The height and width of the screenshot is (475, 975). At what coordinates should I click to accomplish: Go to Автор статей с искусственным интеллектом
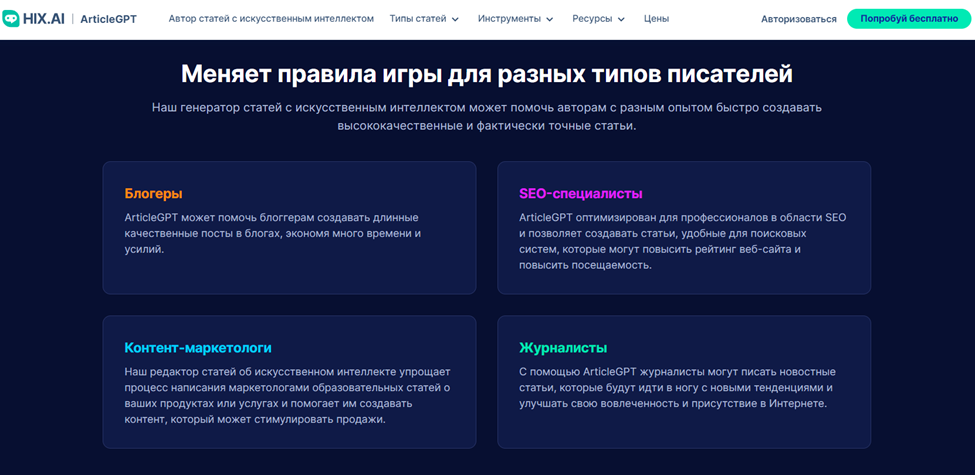[x=271, y=19]
